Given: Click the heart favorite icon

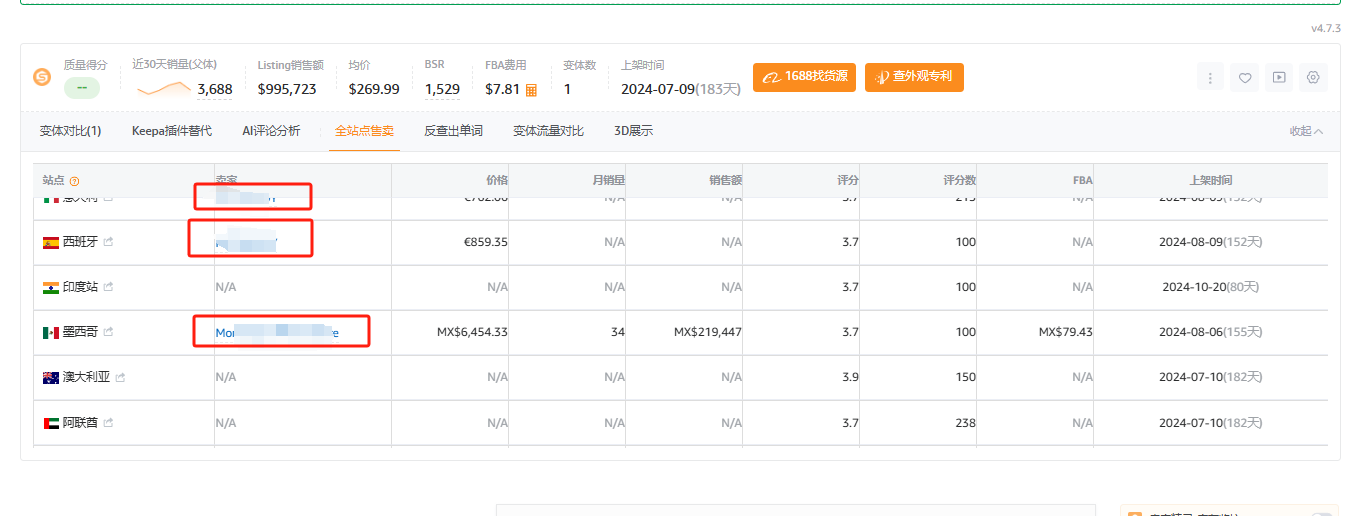Looking at the screenshot, I should pyautogui.click(x=1245, y=78).
